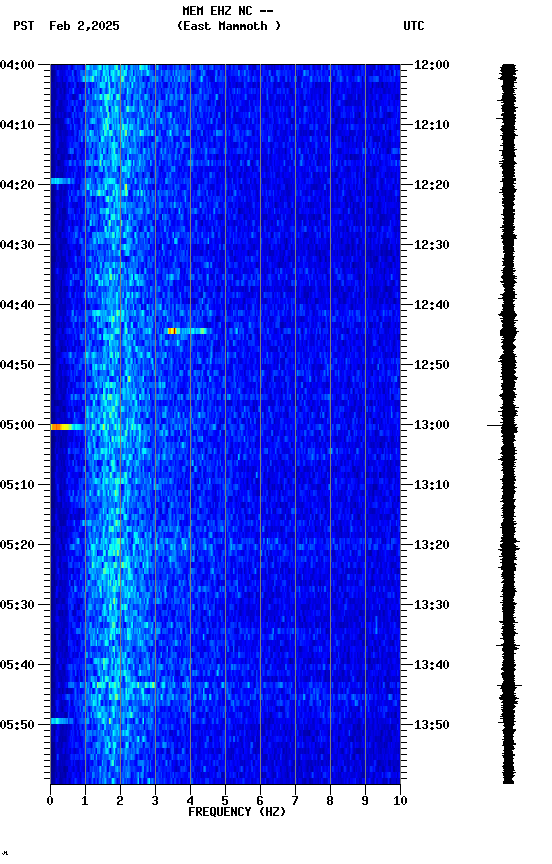Click the frequency axis label '5'
Screen dimensions: 552x864
(x=225, y=801)
